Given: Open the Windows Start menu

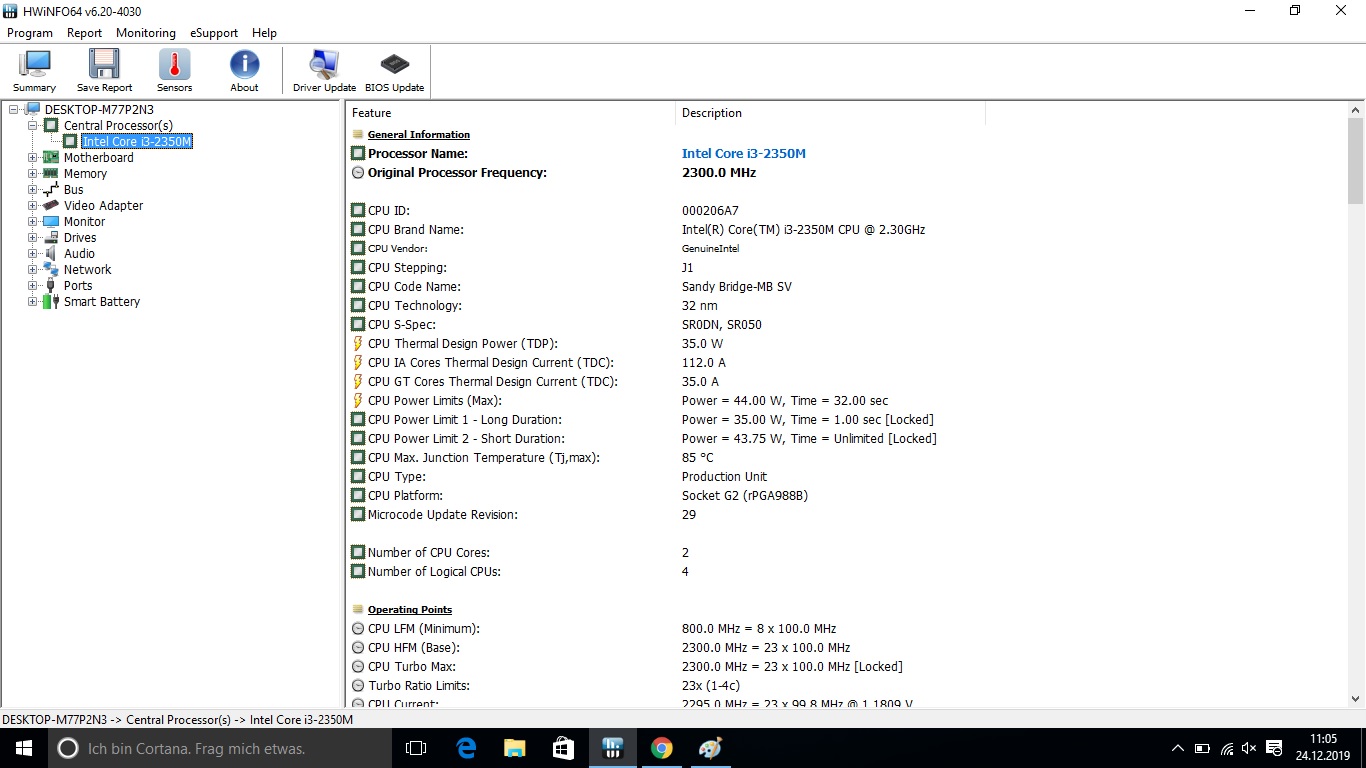Looking at the screenshot, I should [x=24, y=748].
